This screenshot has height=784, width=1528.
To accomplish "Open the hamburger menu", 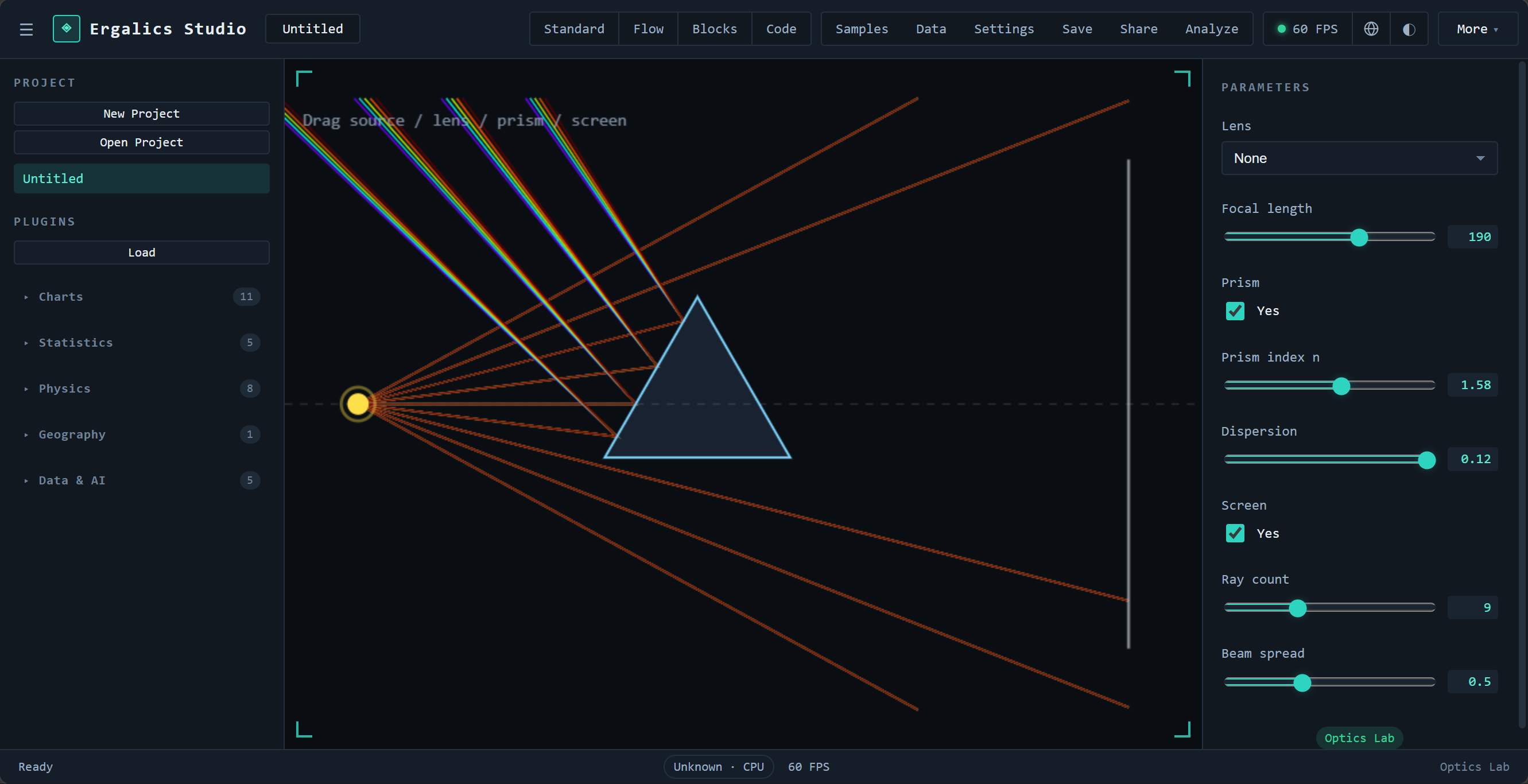I will [26, 29].
